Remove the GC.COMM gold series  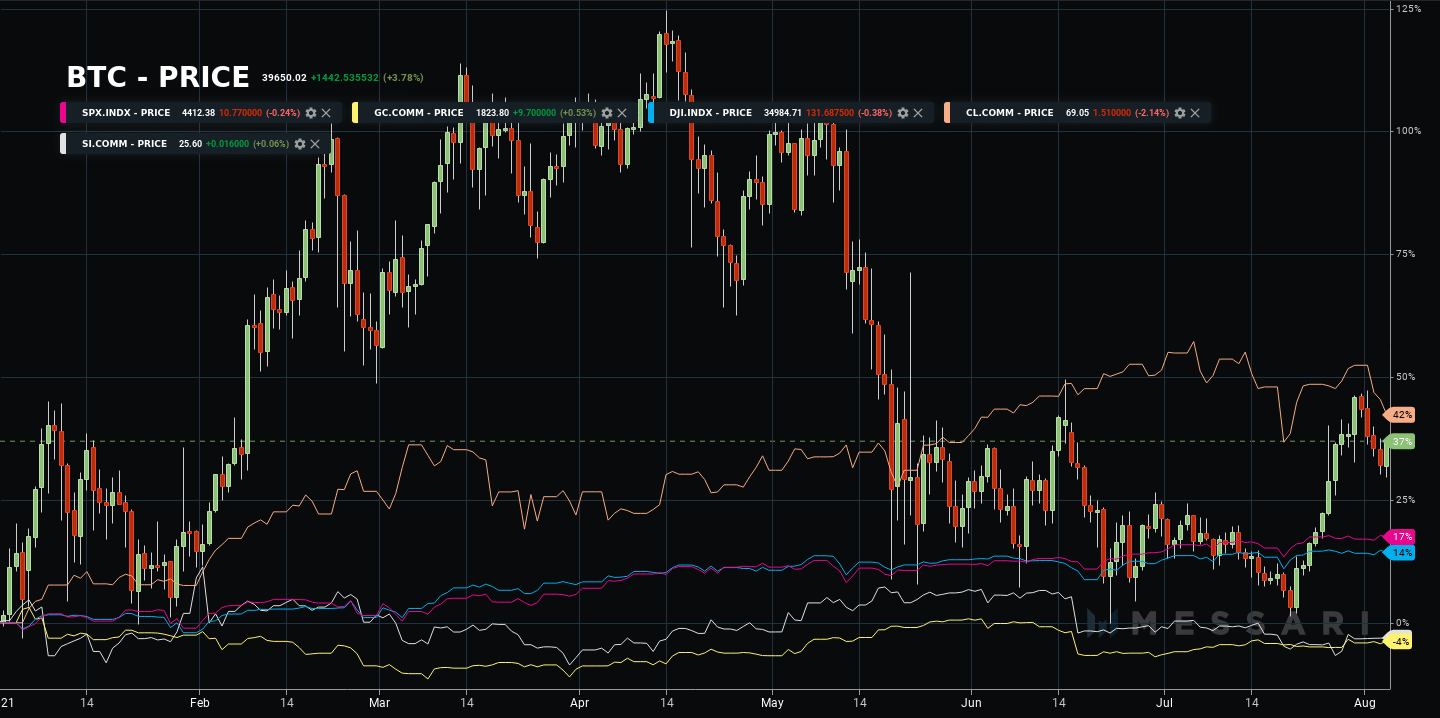(x=621, y=113)
